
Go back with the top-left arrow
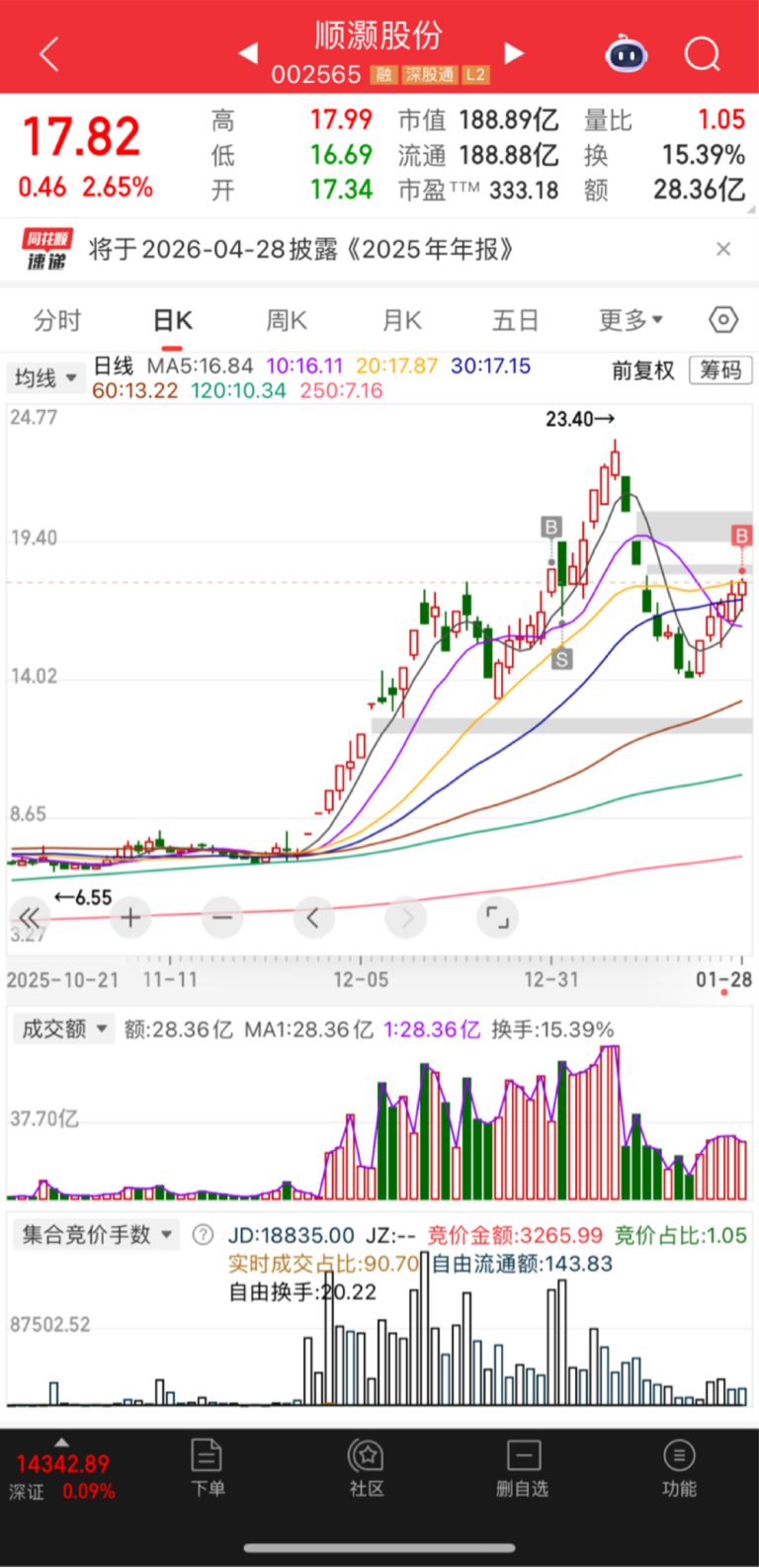48,54
